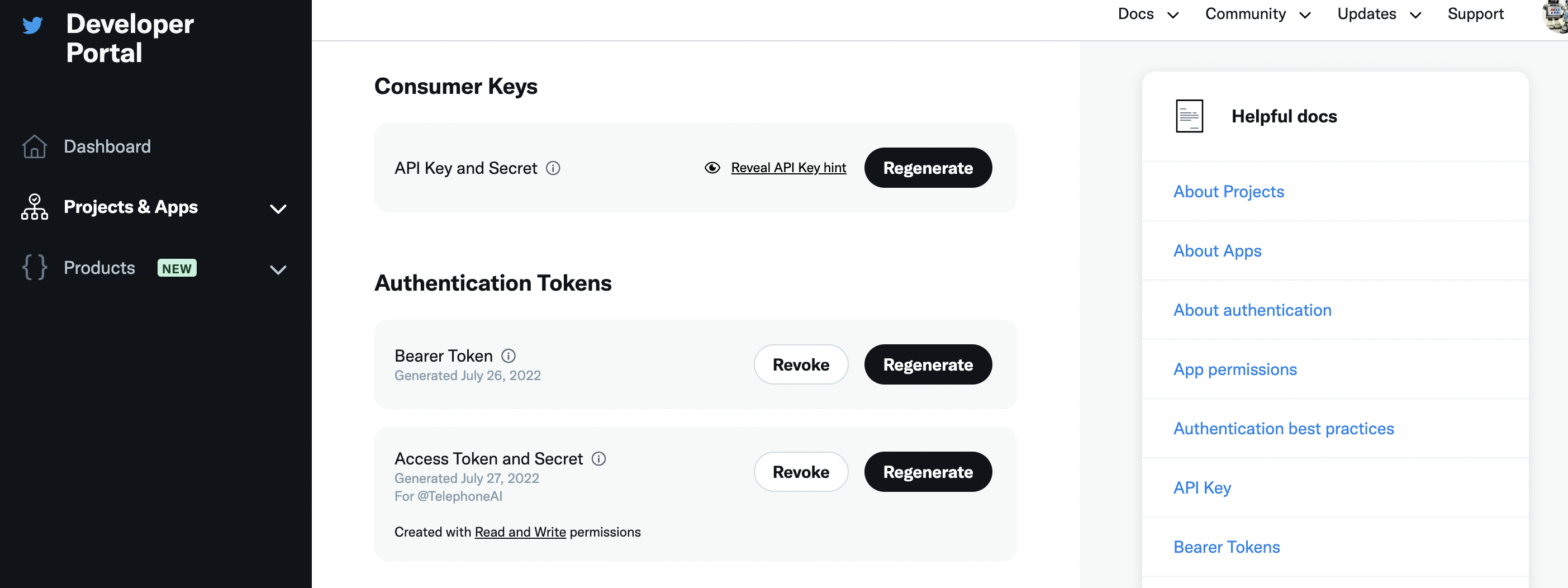Screen dimensions: 1568x588
Task: Open the Docs dropdown menu
Action: (x=1148, y=14)
